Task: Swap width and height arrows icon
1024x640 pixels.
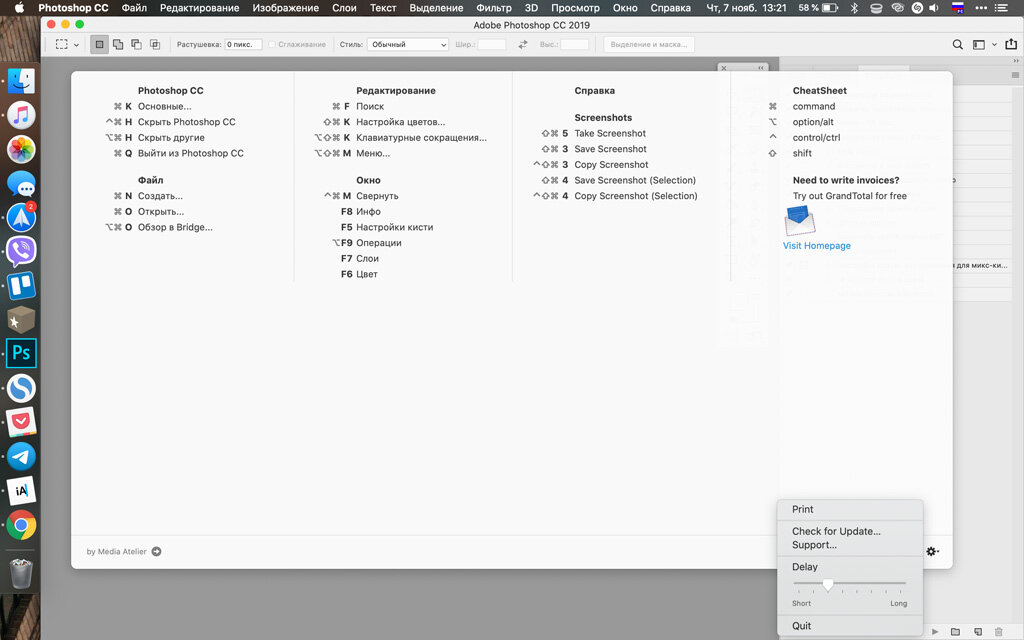Action: click(522, 44)
